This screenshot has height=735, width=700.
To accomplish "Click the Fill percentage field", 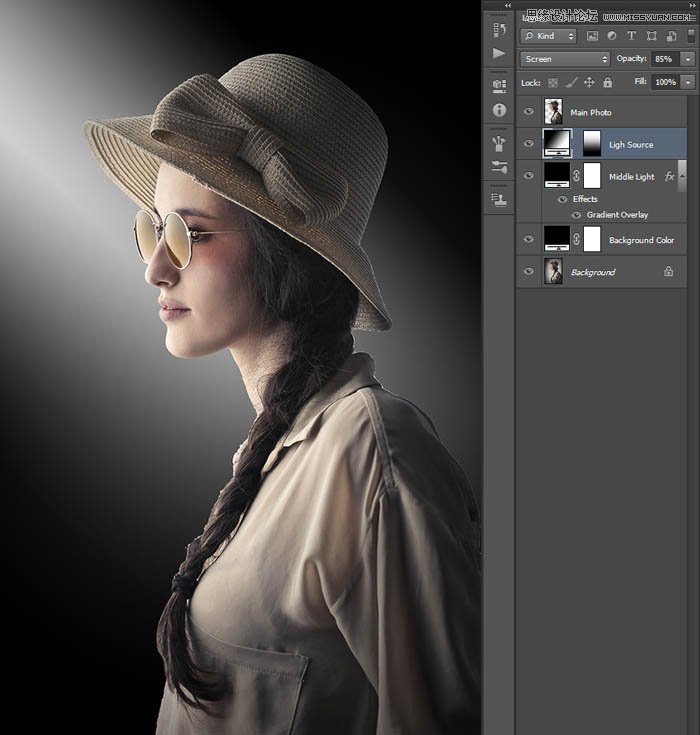I will (x=663, y=82).
